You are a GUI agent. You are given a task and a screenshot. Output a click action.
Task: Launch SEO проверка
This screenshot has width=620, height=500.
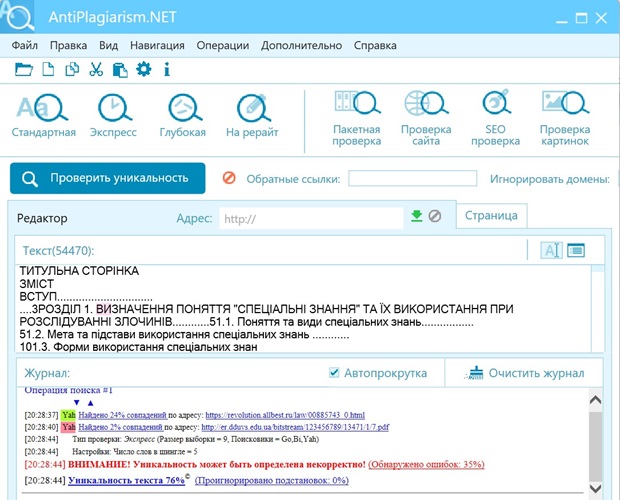tap(495, 119)
